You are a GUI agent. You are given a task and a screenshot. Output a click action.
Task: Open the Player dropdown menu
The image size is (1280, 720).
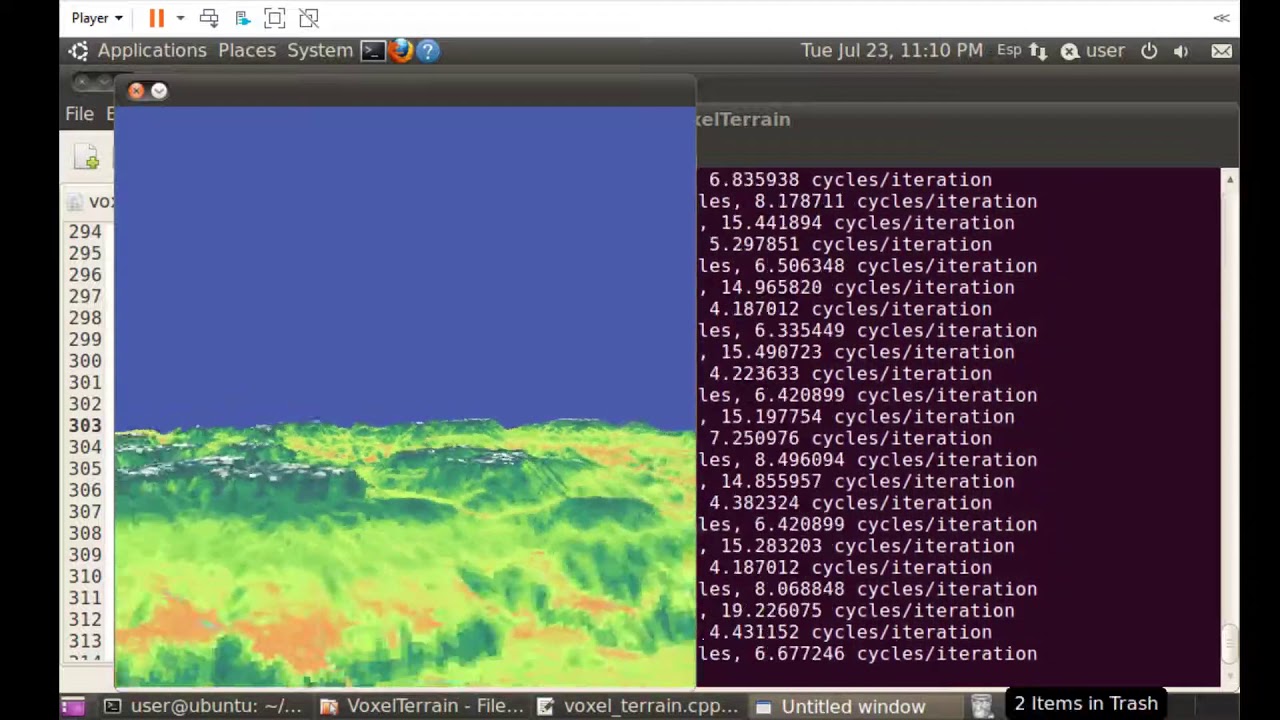[x=97, y=18]
